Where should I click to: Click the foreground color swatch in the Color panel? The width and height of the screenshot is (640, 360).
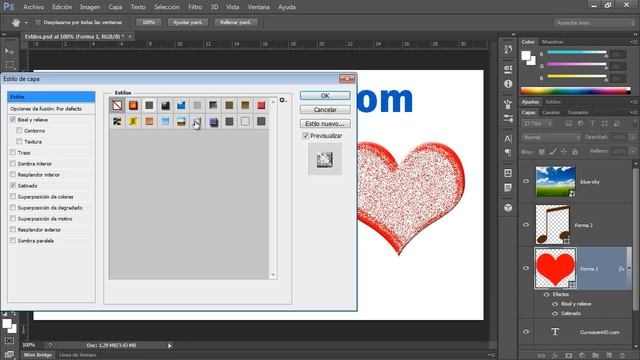(526, 56)
